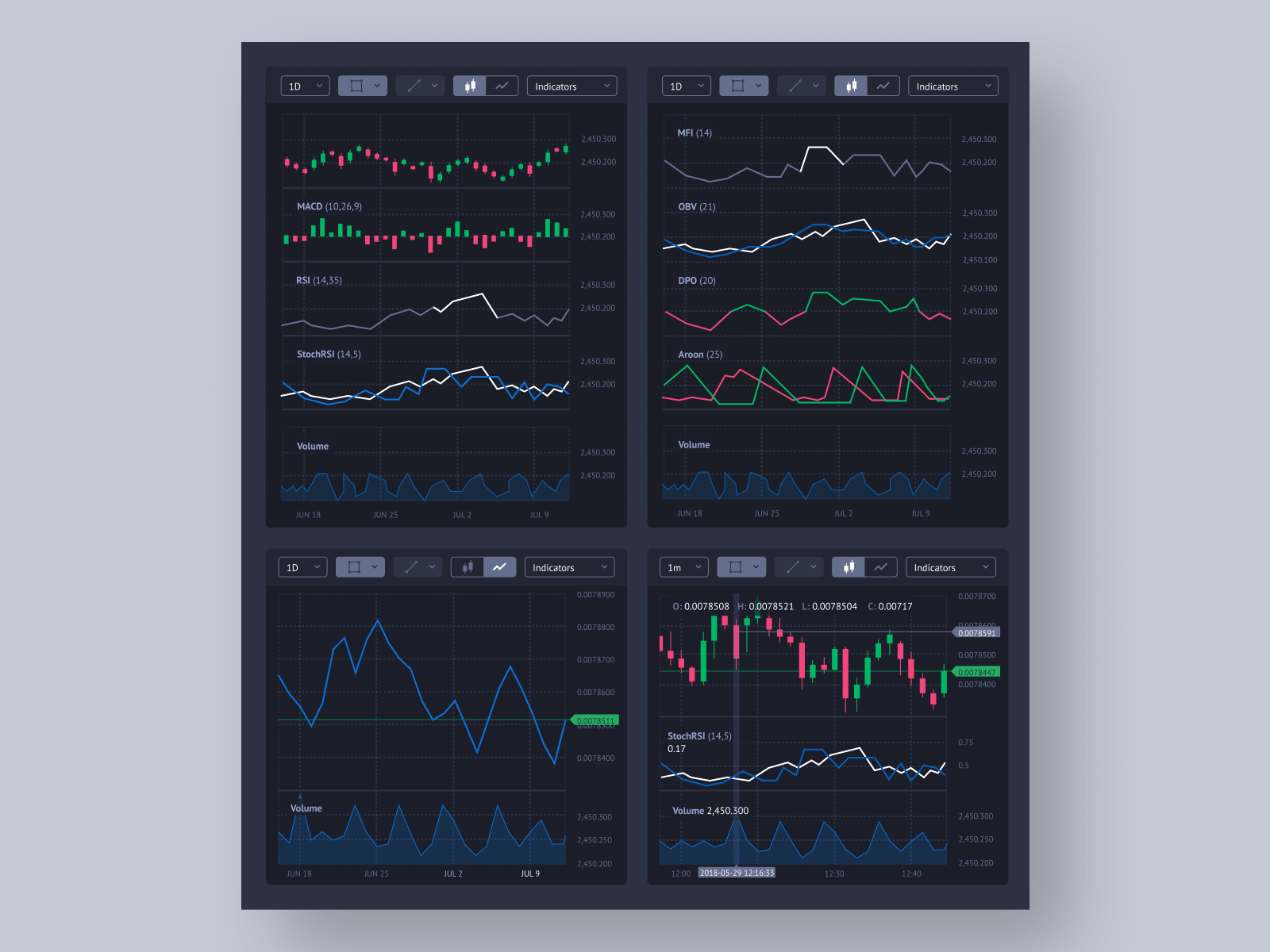
Task: Expand the line tool arrow in top-left chart
Action: 434,86
